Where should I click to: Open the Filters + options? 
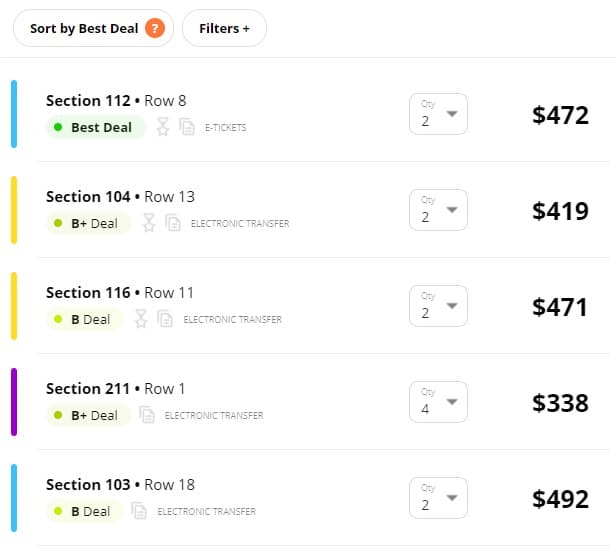click(224, 28)
